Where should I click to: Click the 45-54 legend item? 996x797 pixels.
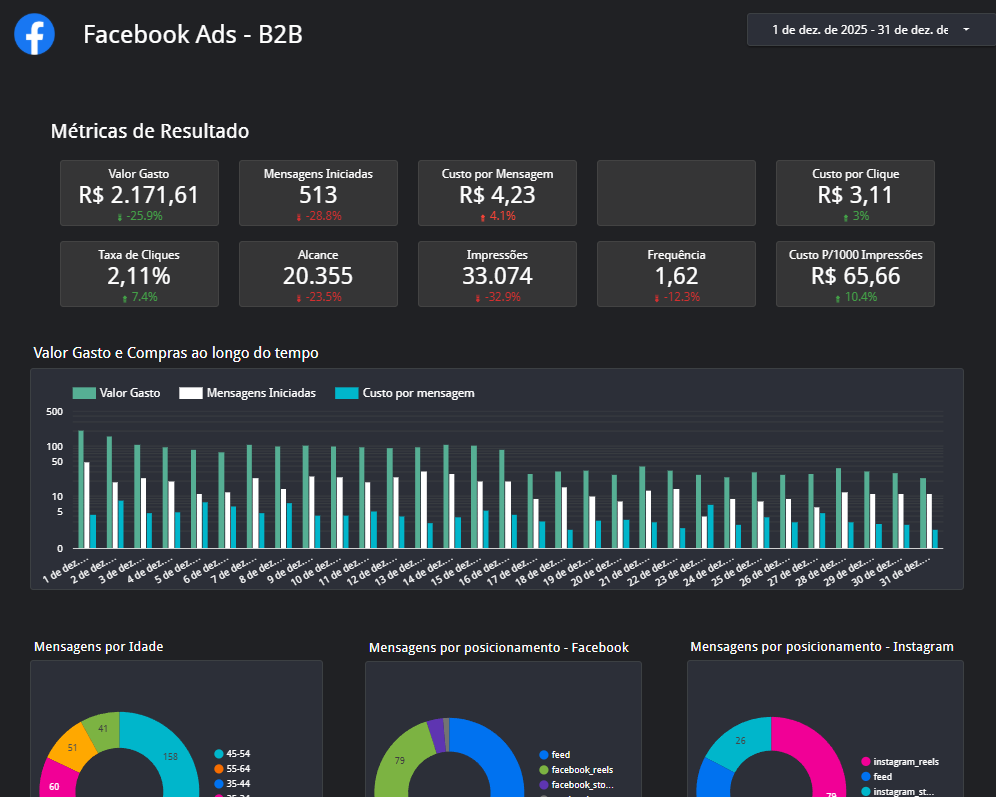[232, 754]
